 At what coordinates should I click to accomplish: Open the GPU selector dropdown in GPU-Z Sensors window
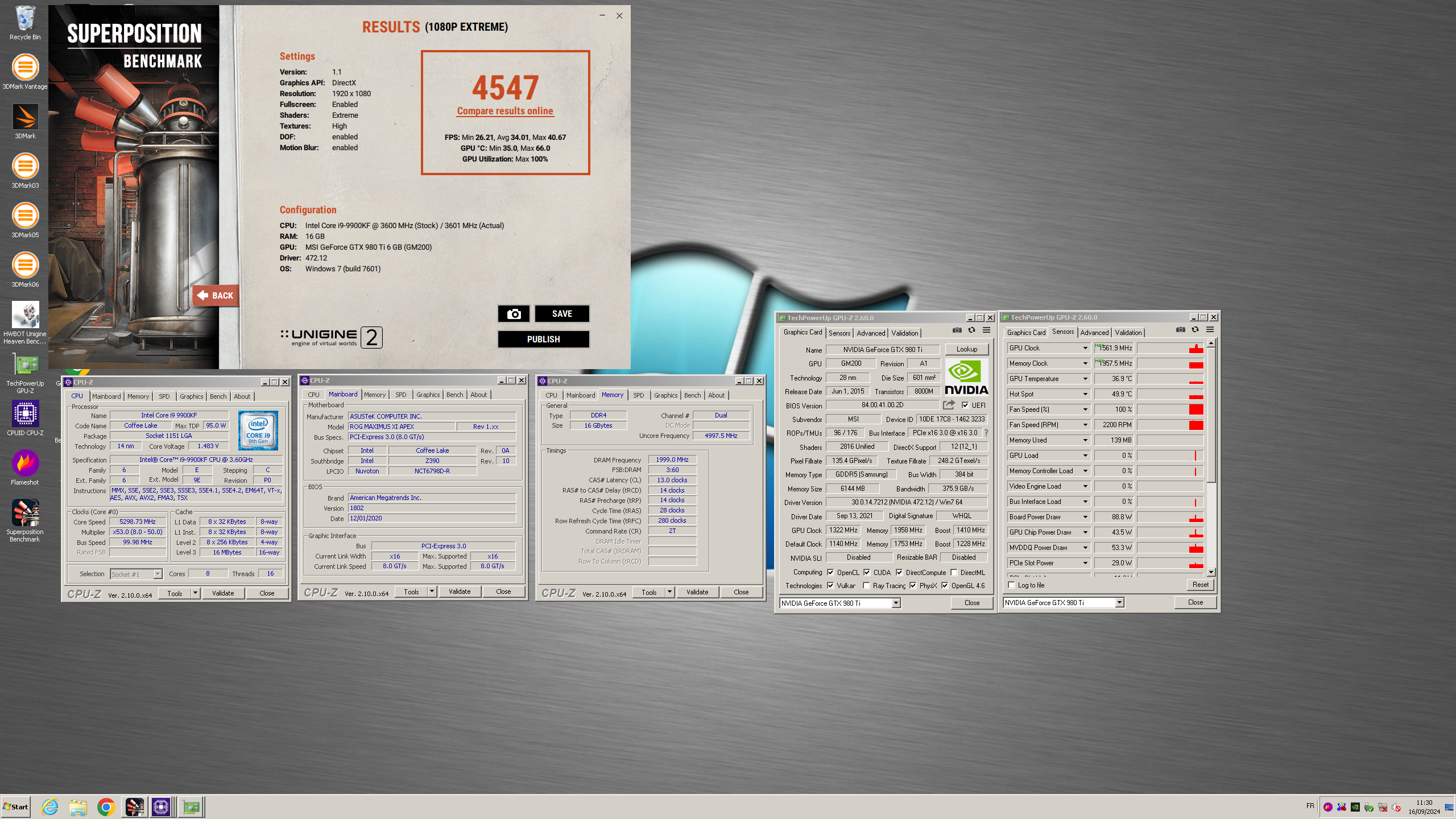click(1119, 603)
